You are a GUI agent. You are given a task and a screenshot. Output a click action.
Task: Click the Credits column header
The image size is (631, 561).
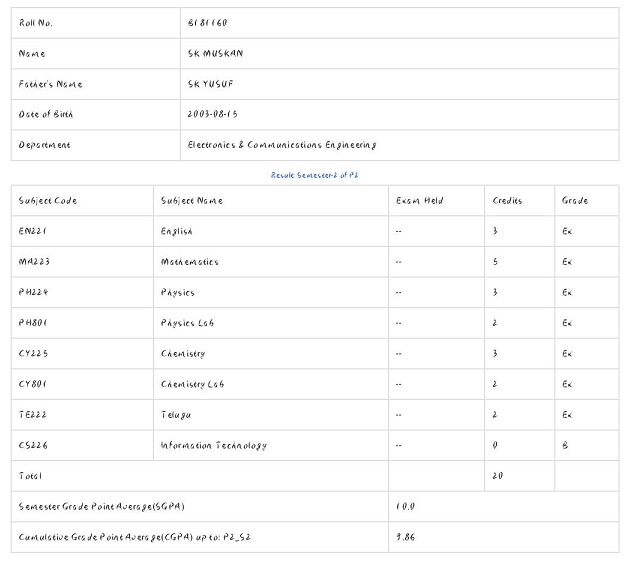pos(507,201)
